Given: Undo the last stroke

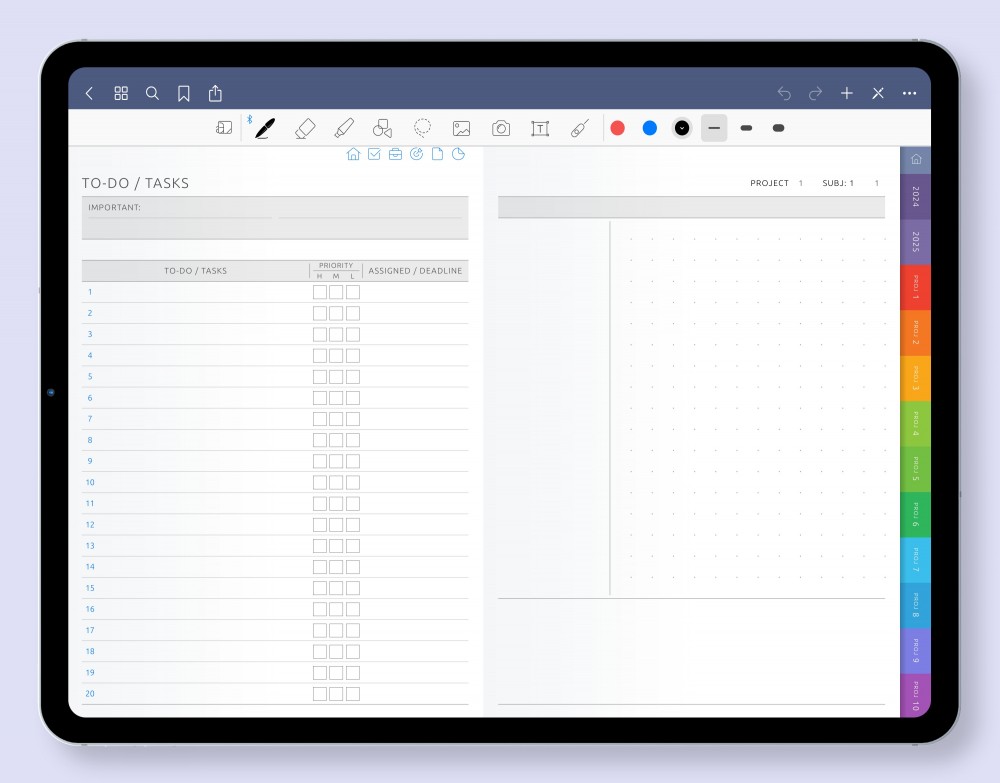Looking at the screenshot, I should coord(784,94).
